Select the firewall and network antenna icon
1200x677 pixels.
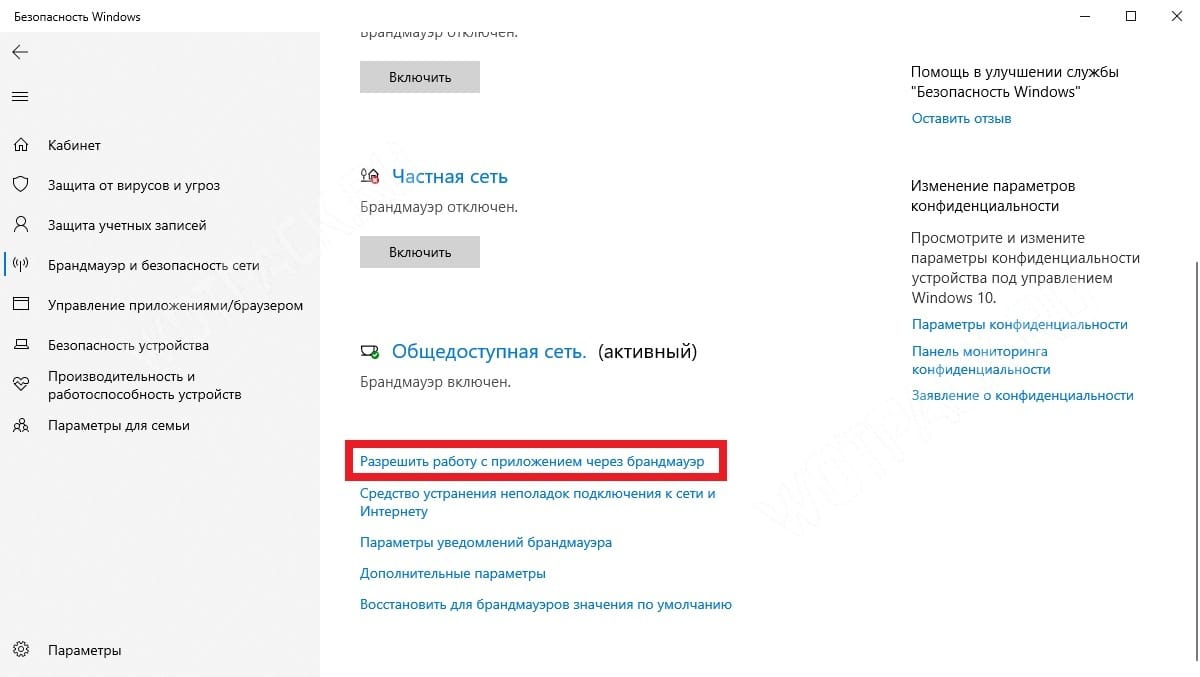click(x=20, y=265)
